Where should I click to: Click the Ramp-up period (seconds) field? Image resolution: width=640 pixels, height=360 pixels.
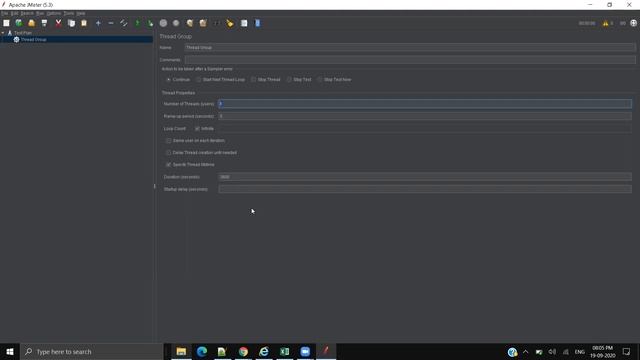425,116
